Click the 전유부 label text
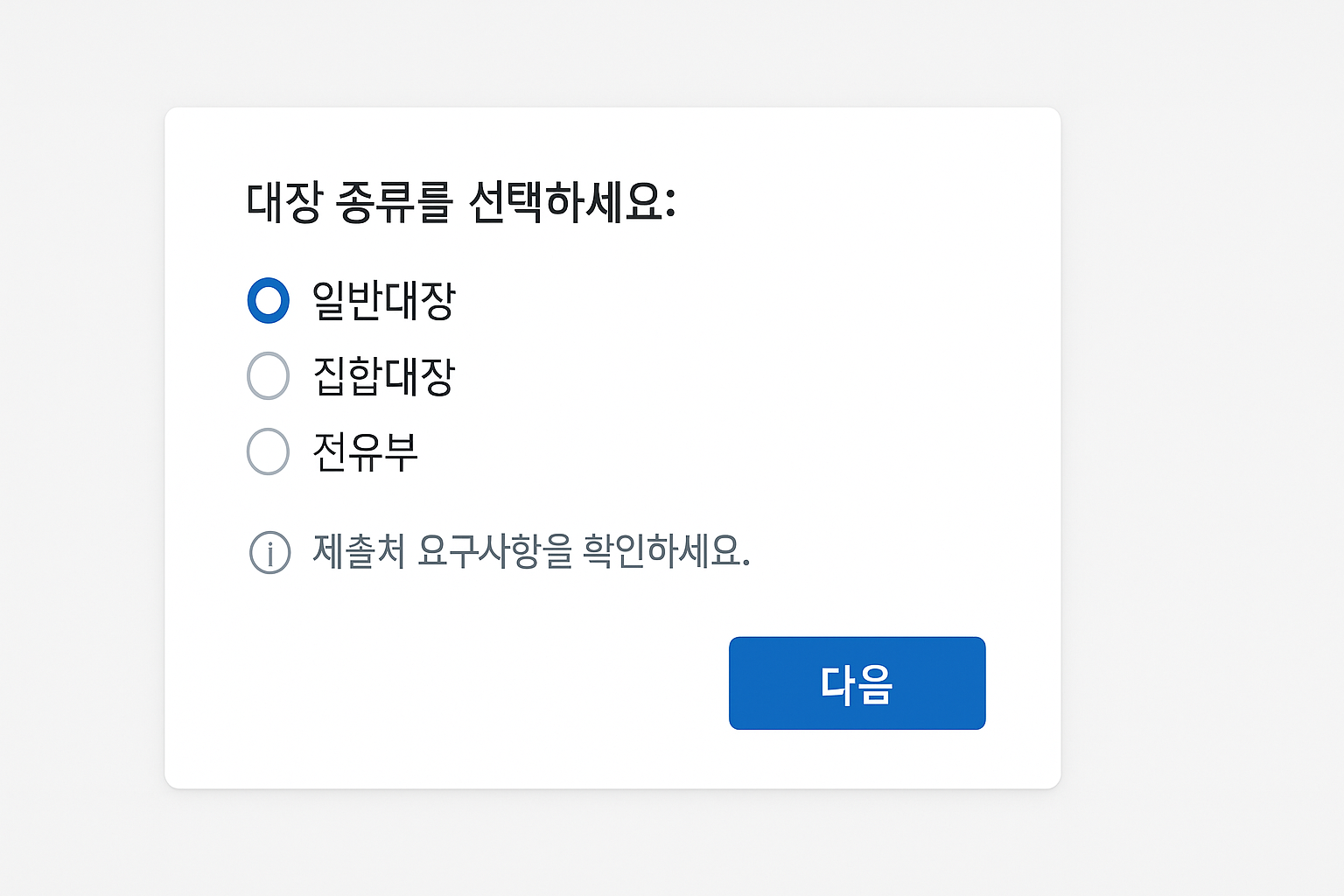Screen dimensions: 1344x896 (366, 451)
